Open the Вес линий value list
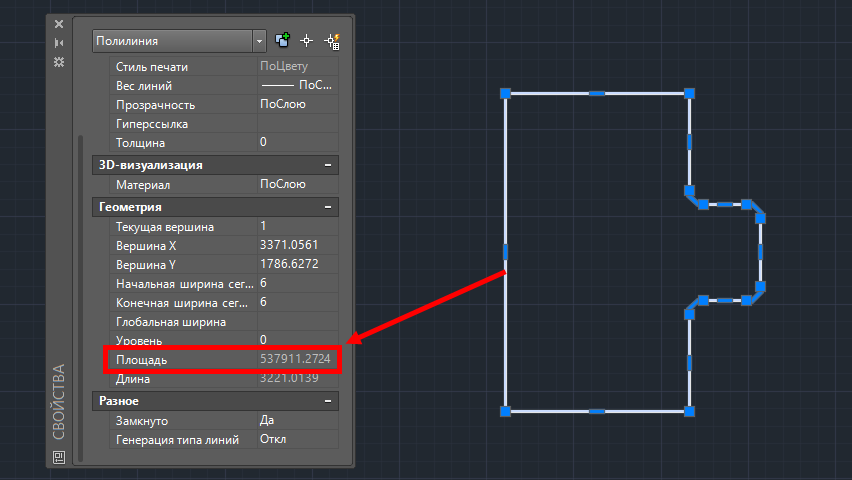This screenshot has height=480, width=852. tap(297, 86)
